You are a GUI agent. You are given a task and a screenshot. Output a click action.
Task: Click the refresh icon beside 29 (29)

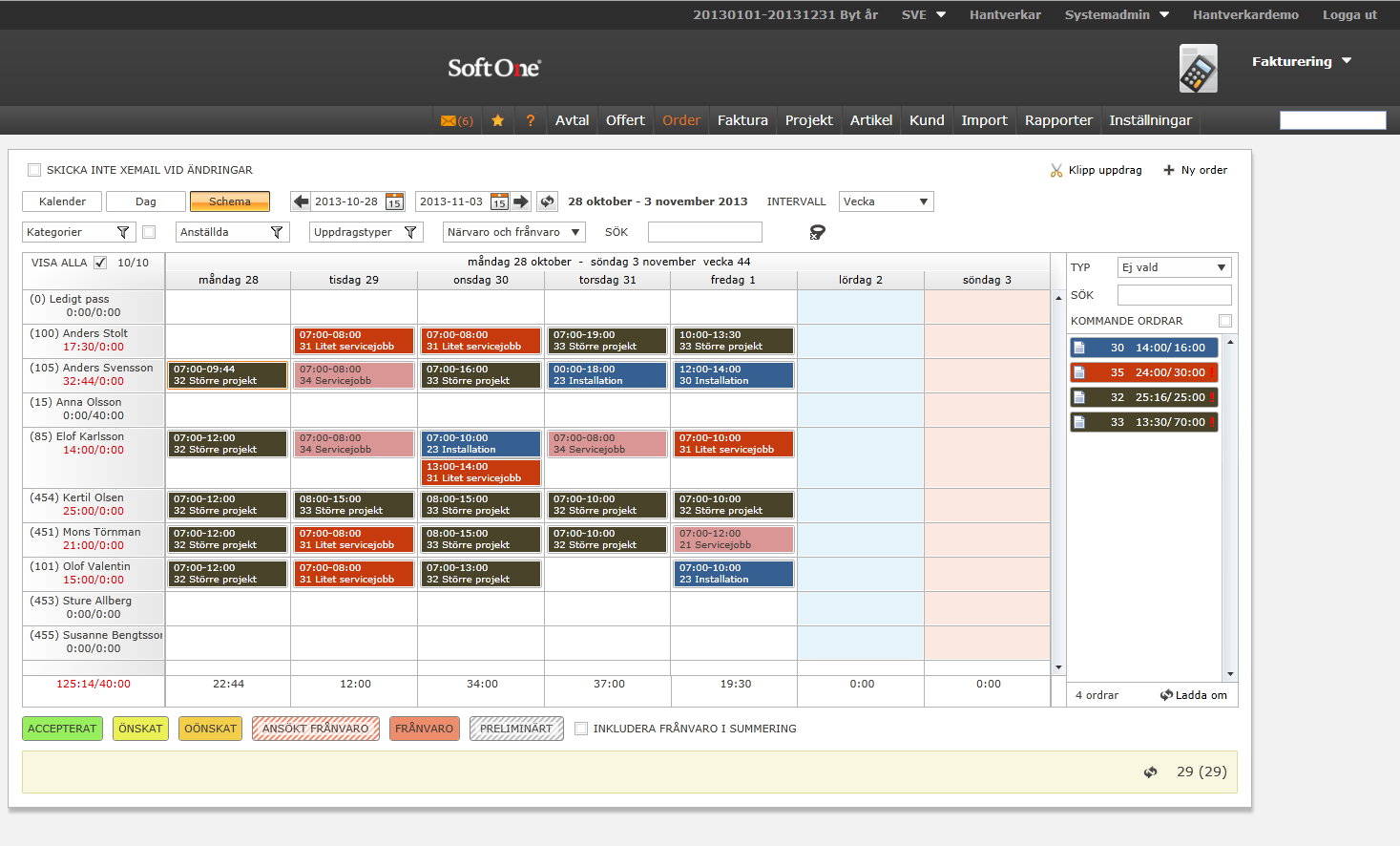[x=1150, y=772]
